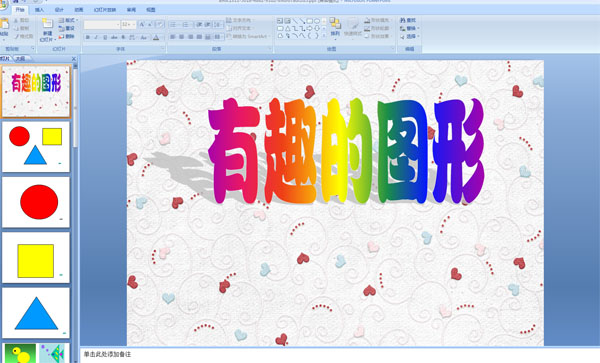Decrease the list indent level

point(199,24)
